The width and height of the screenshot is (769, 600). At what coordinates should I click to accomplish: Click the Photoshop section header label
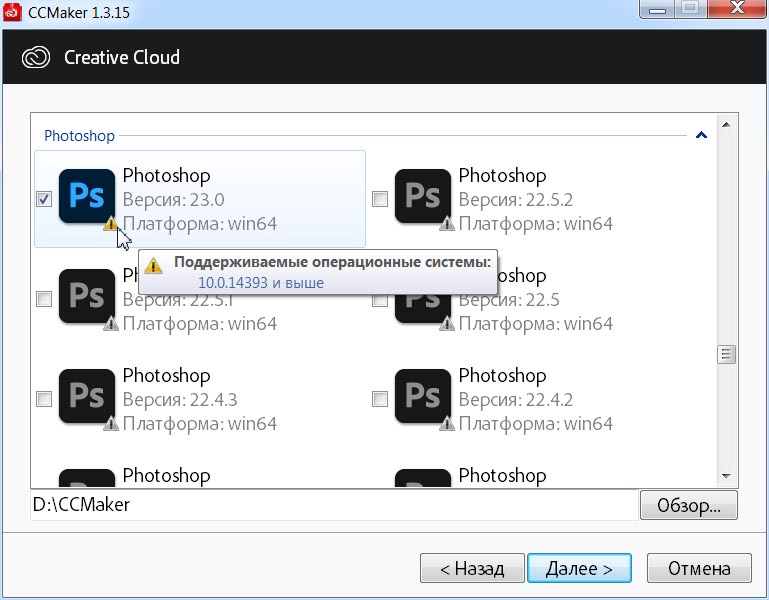(79, 135)
